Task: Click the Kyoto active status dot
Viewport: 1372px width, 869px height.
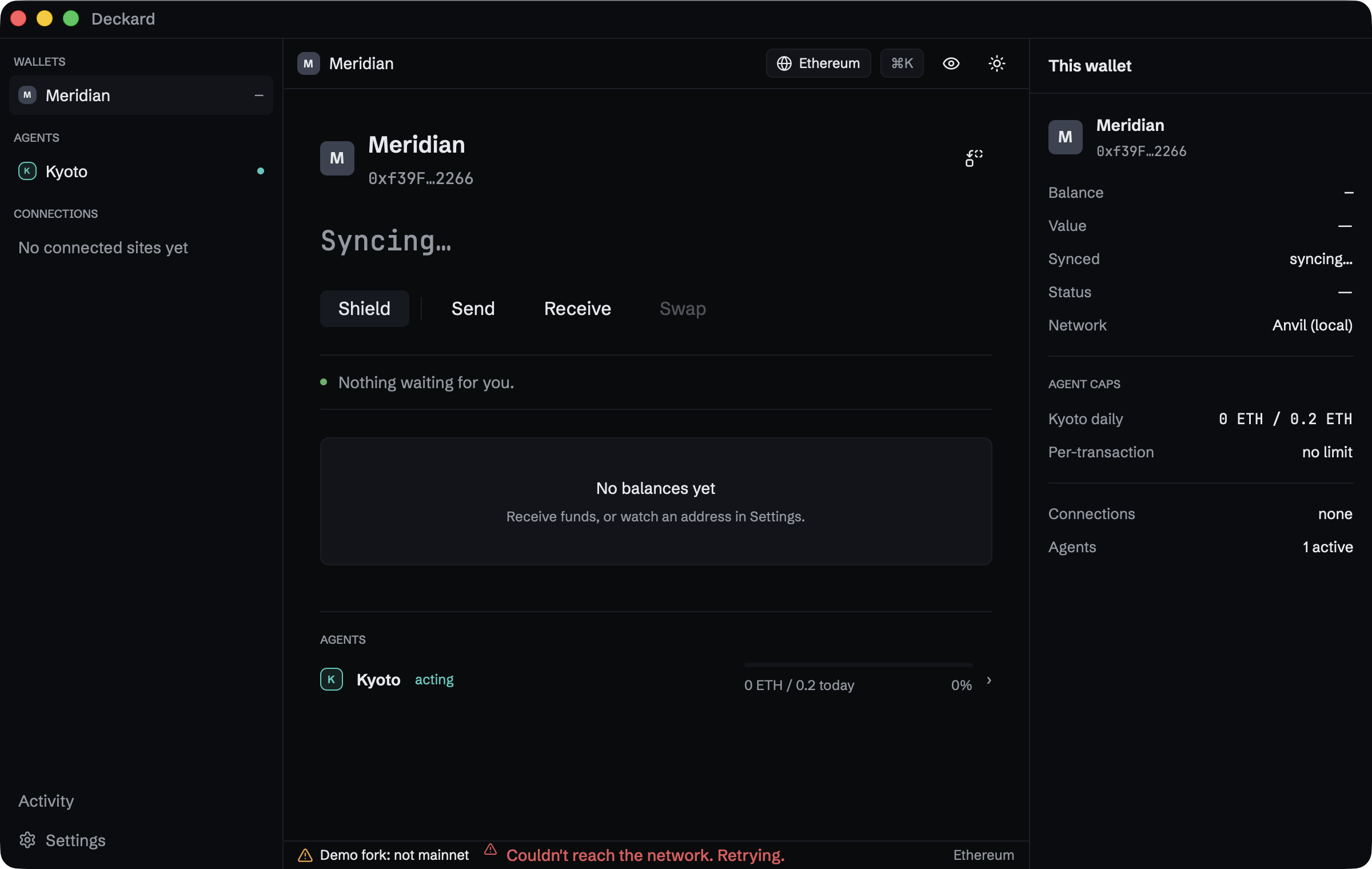Action: point(261,171)
